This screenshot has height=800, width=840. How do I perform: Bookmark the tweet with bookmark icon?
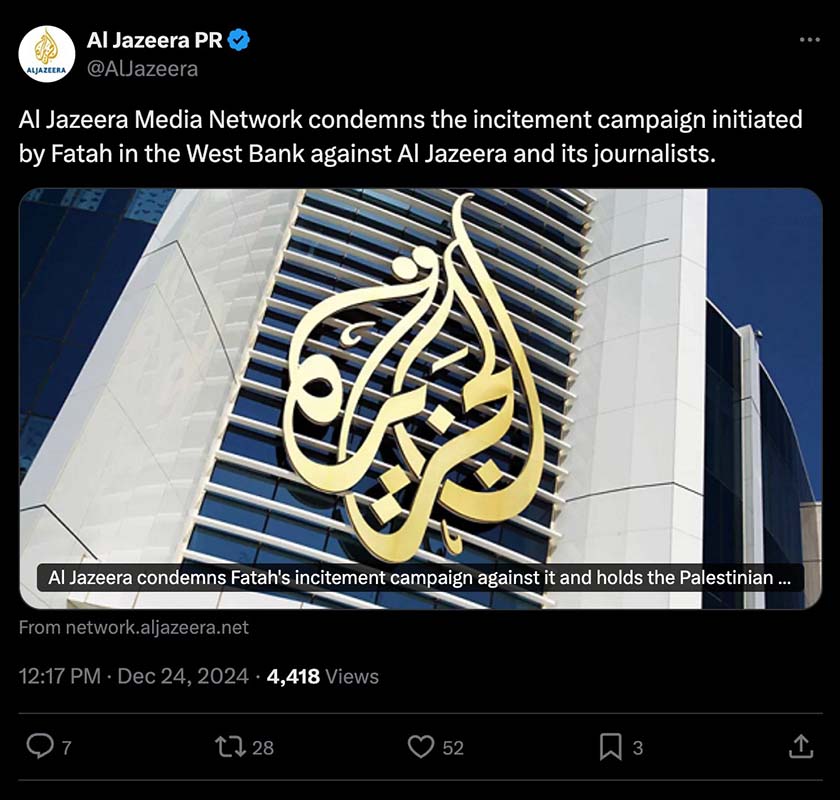click(x=611, y=747)
